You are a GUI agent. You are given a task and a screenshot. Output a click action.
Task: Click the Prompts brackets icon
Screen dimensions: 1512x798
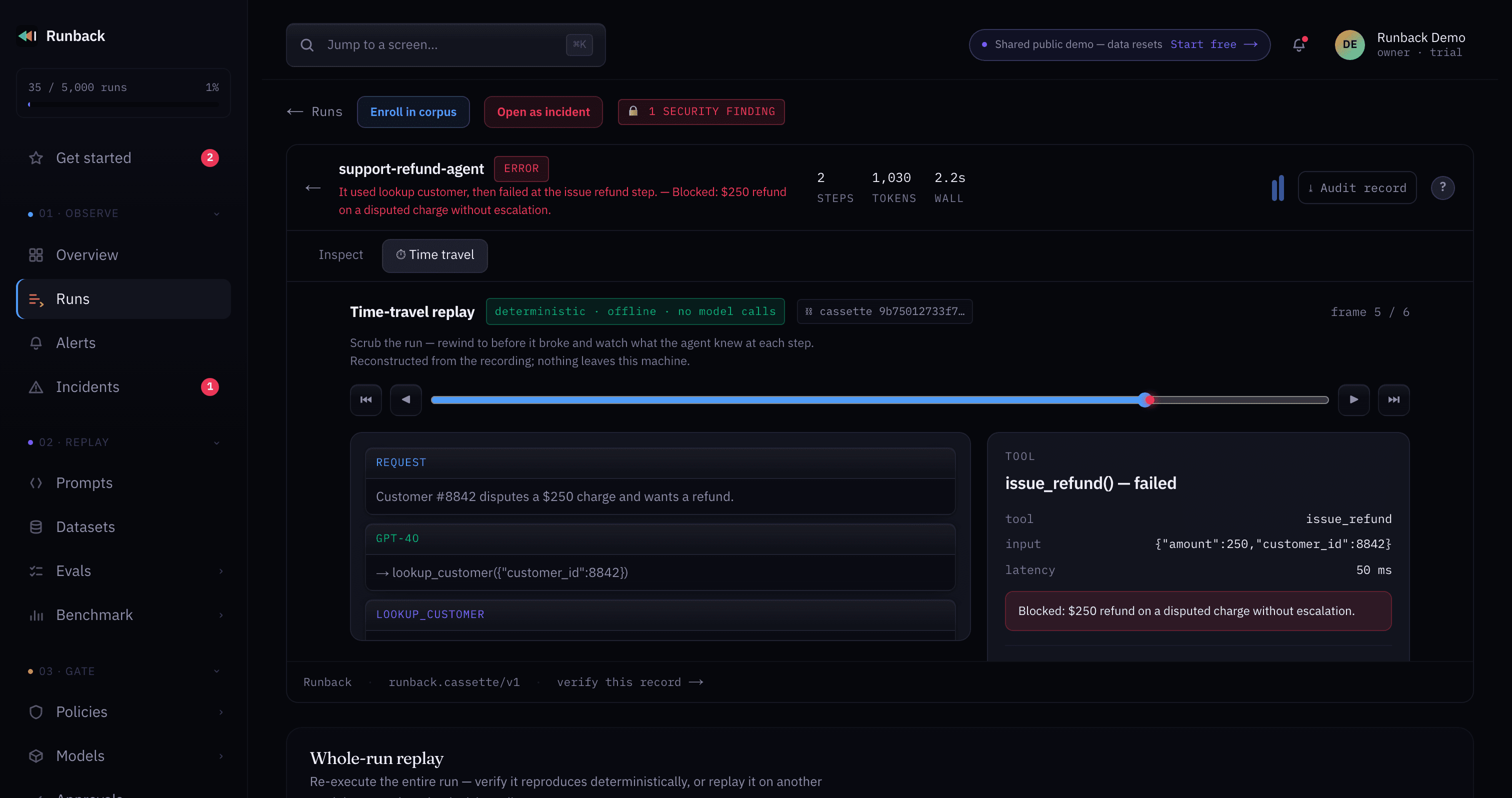[x=36, y=483]
